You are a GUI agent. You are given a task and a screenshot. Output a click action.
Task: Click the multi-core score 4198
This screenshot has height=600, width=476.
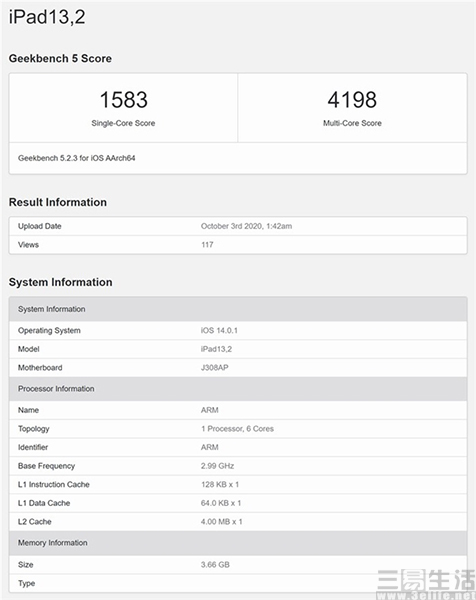352,99
